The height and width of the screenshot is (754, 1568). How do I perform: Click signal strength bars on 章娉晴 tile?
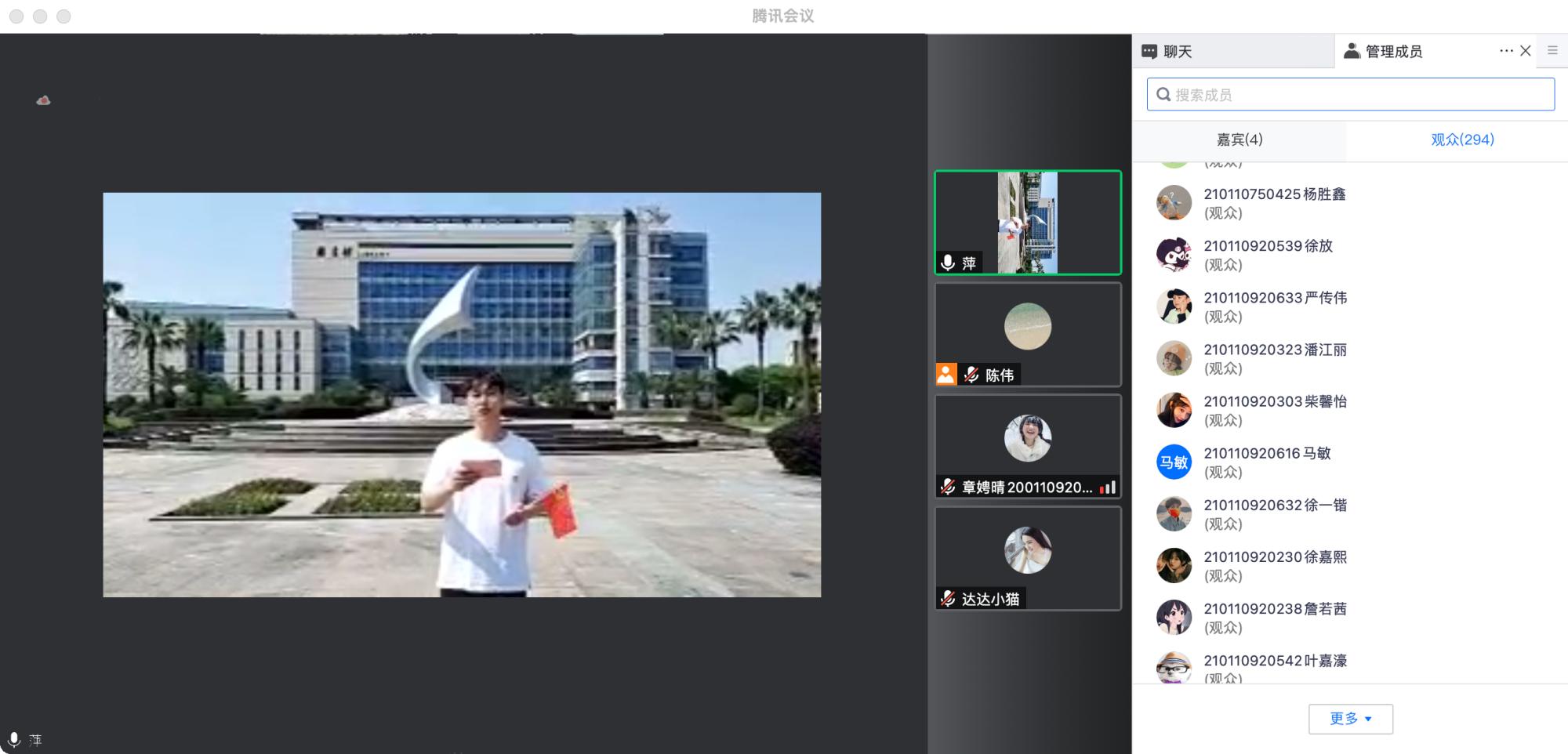click(1107, 488)
